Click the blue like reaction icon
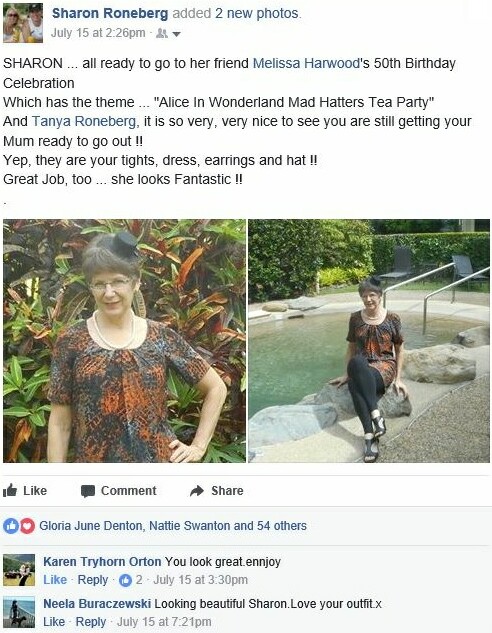Image resolution: width=492 pixels, height=633 pixels. pyautogui.click(x=11, y=526)
